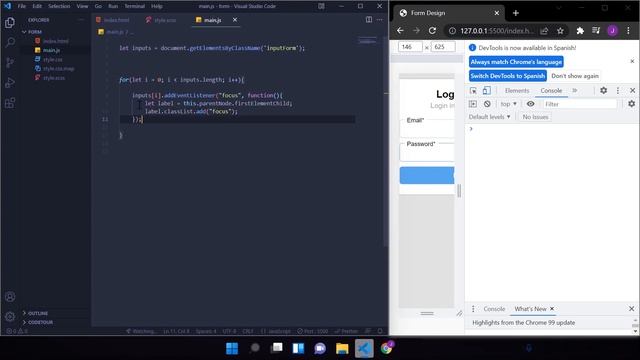Click the console Filter field
This screenshot has width=640, height=360.
(x=580, y=104)
